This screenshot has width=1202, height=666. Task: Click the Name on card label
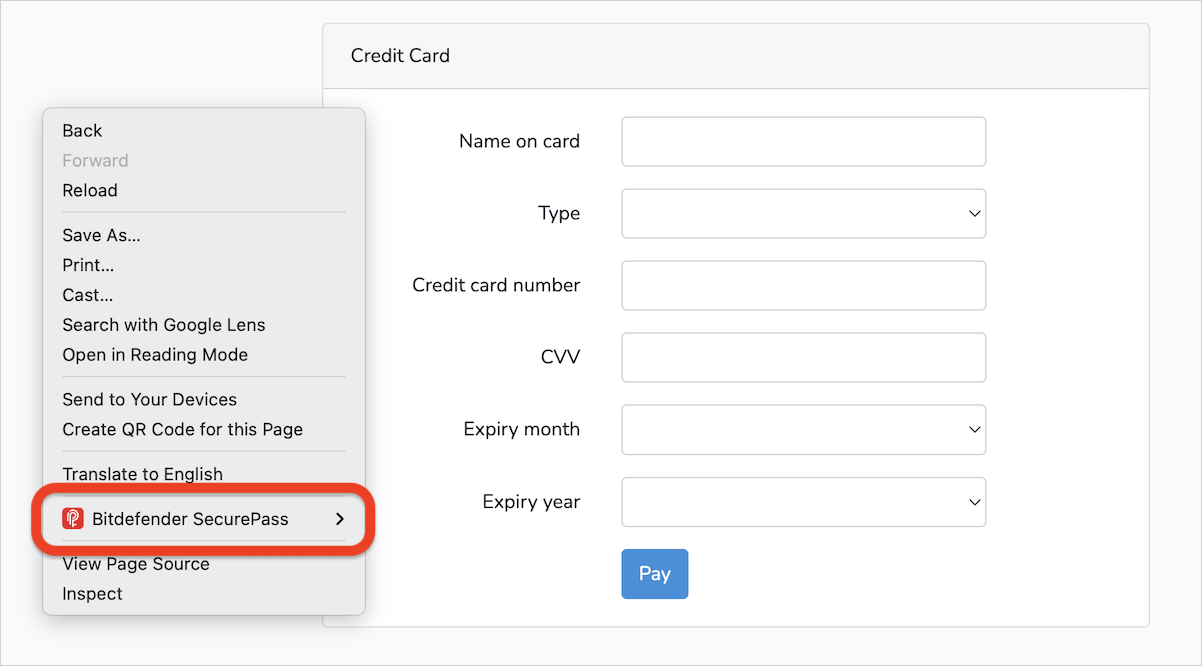coord(519,142)
